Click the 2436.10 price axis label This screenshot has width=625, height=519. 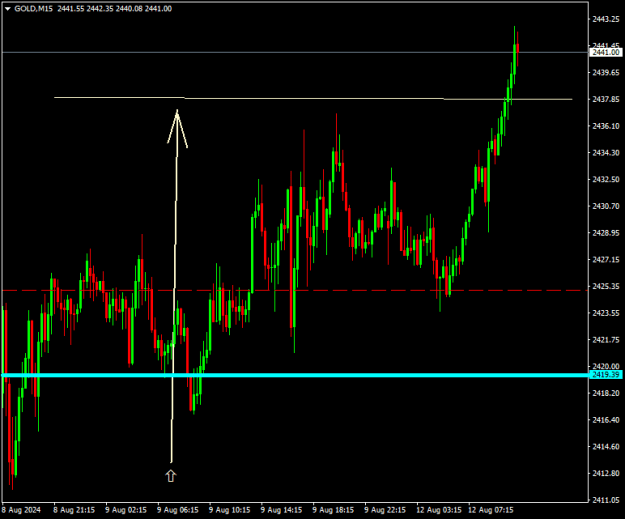coord(606,126)
